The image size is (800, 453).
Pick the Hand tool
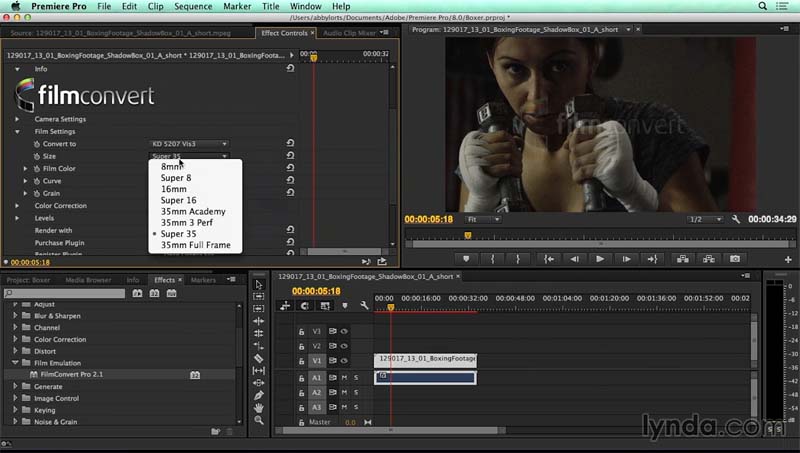pos(259,407)
